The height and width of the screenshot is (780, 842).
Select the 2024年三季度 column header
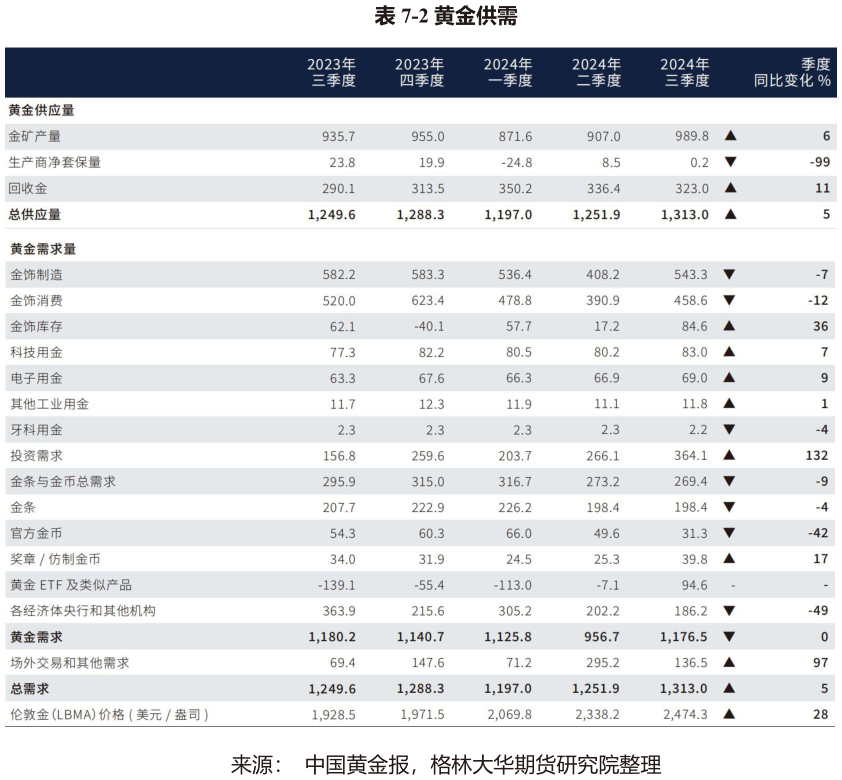685,72
